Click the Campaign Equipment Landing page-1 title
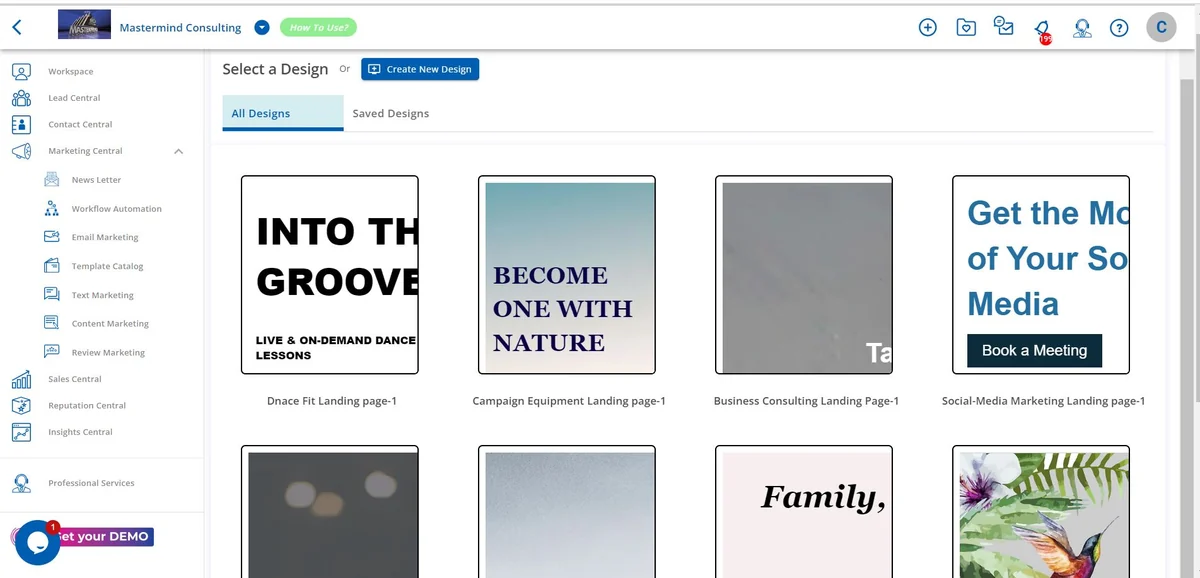1200x578 pixels. tap(569, 401)
